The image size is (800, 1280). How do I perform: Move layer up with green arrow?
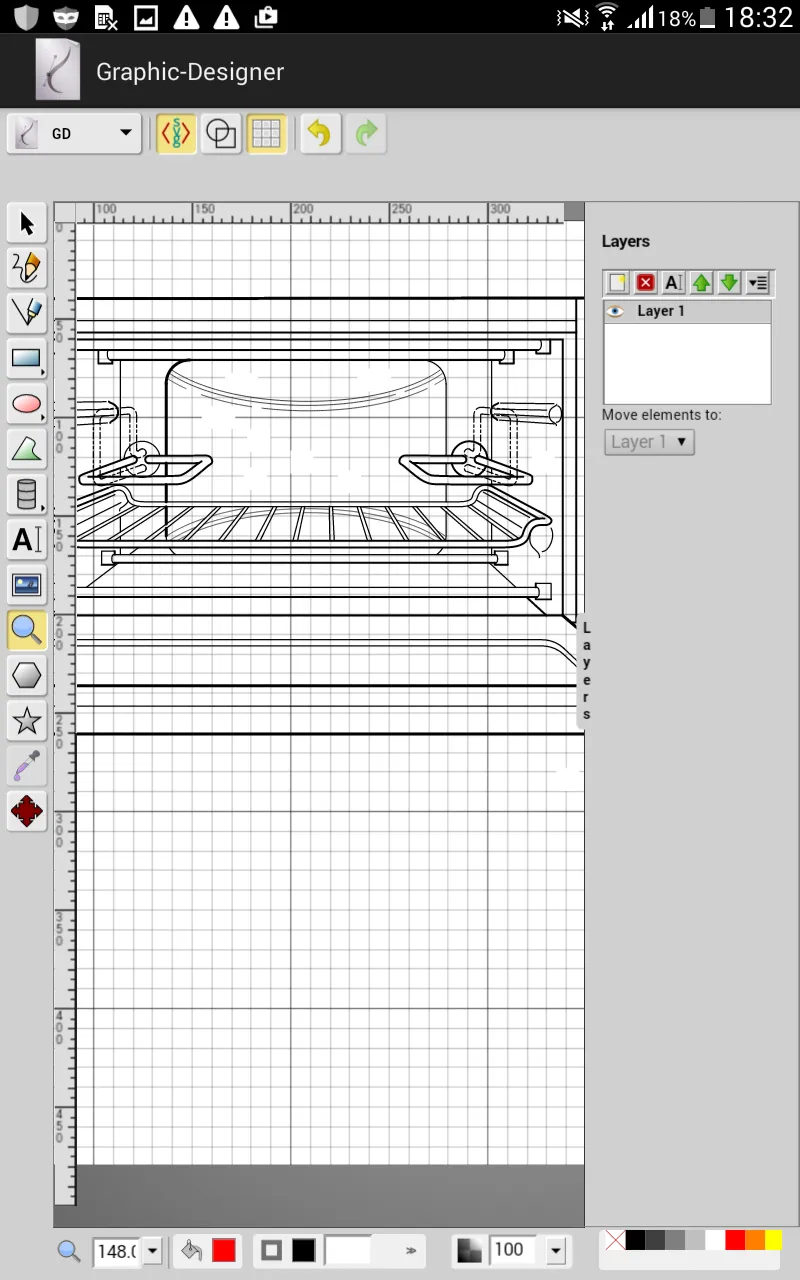(x=701, y=283)
